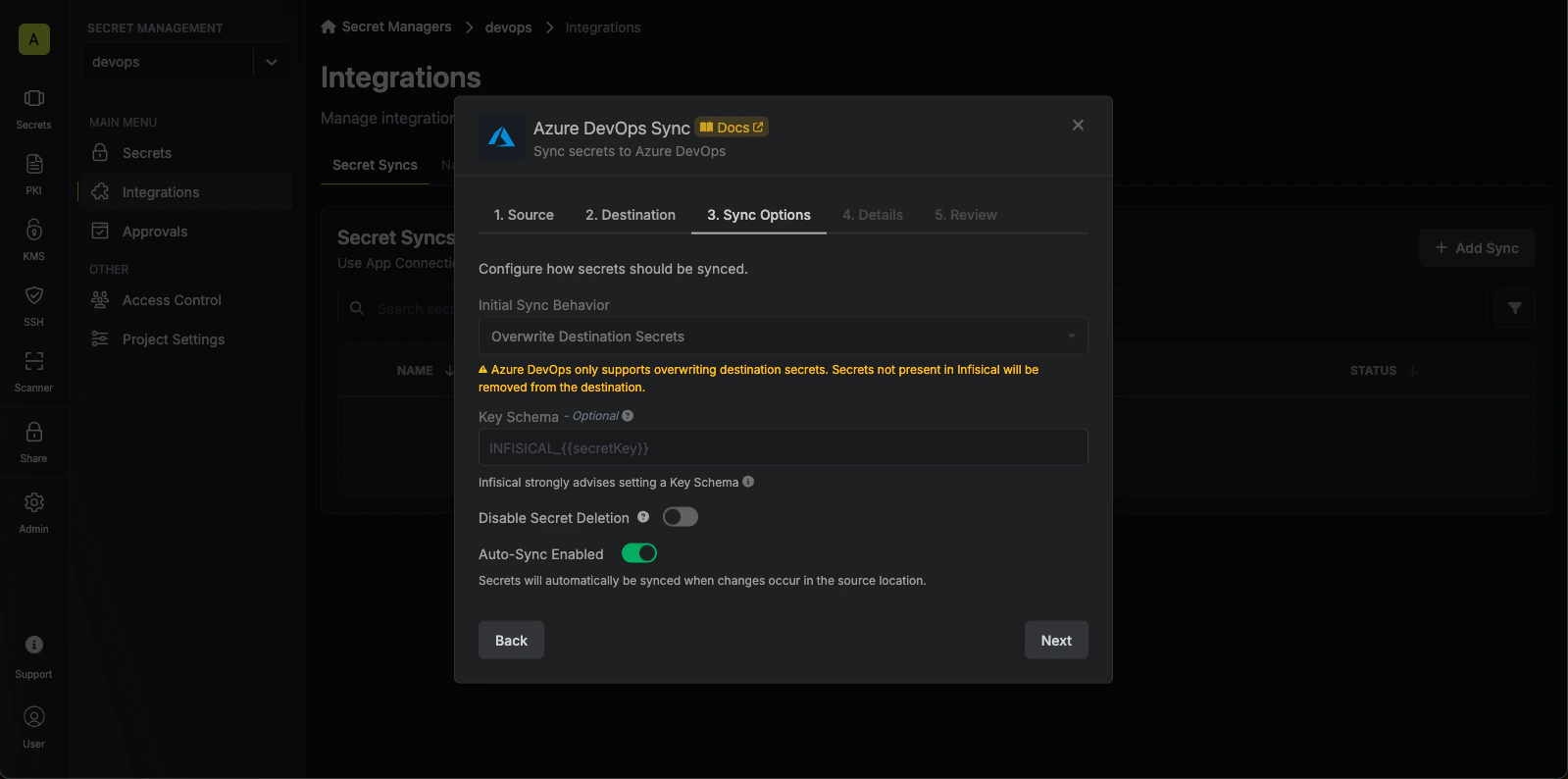Select the 3. Sync Options step

point(759,215)
